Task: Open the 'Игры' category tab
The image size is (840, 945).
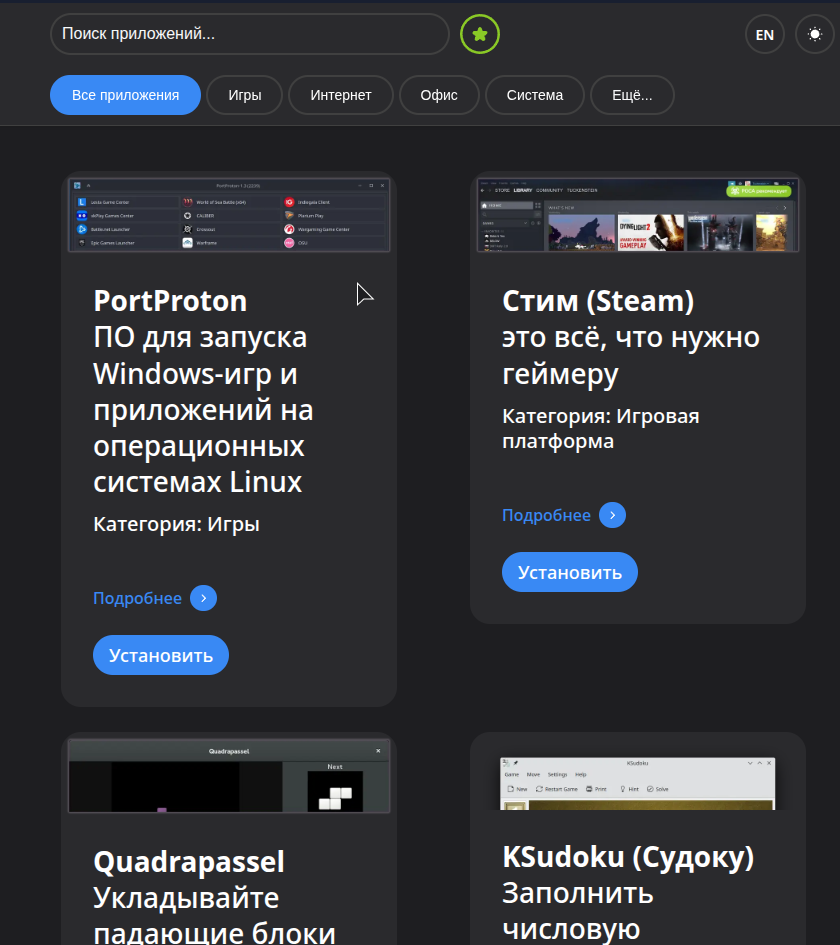Action: pyautogui.click(x=245, y=95)
